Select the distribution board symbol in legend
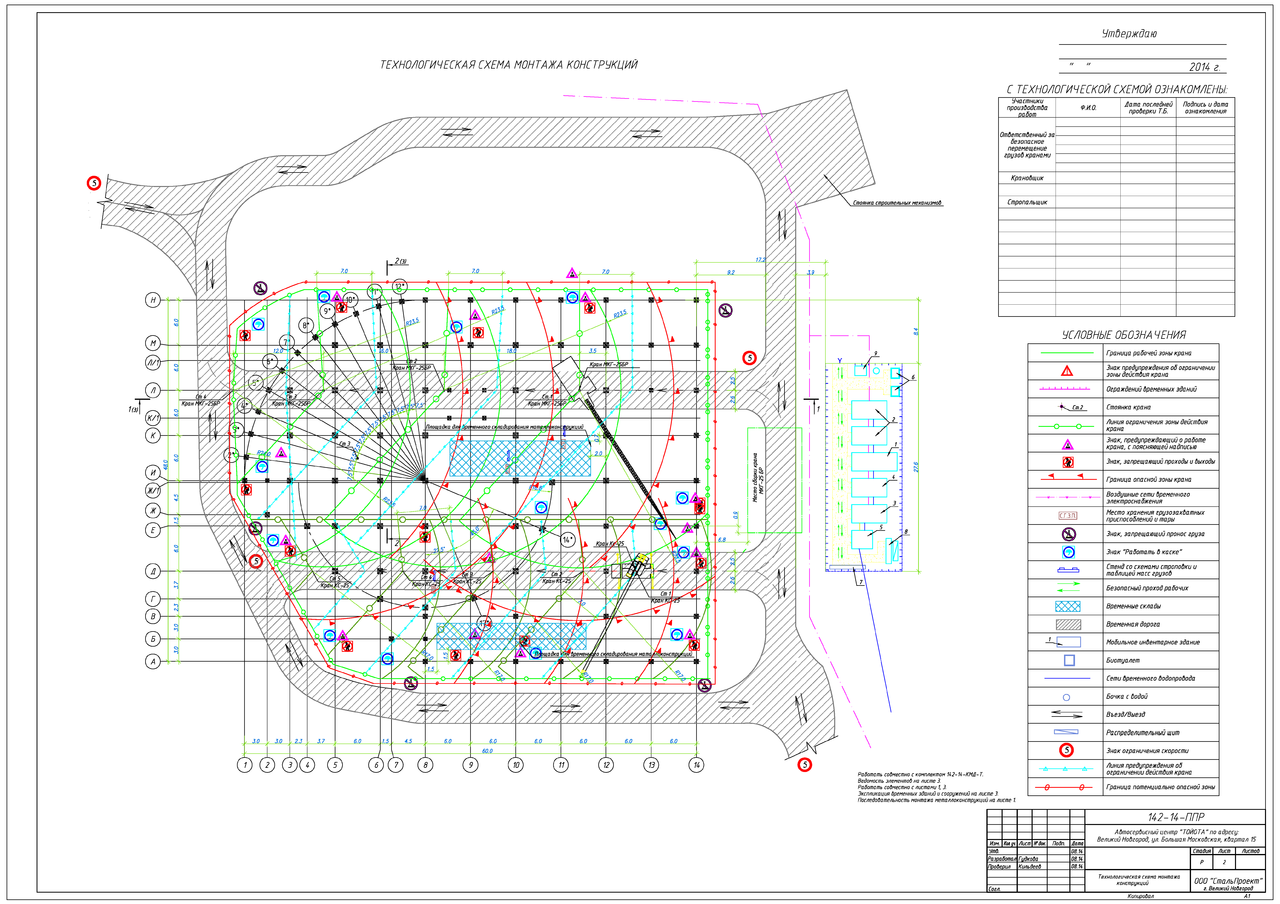1280x904 pixels. [x=1066, y=732]
